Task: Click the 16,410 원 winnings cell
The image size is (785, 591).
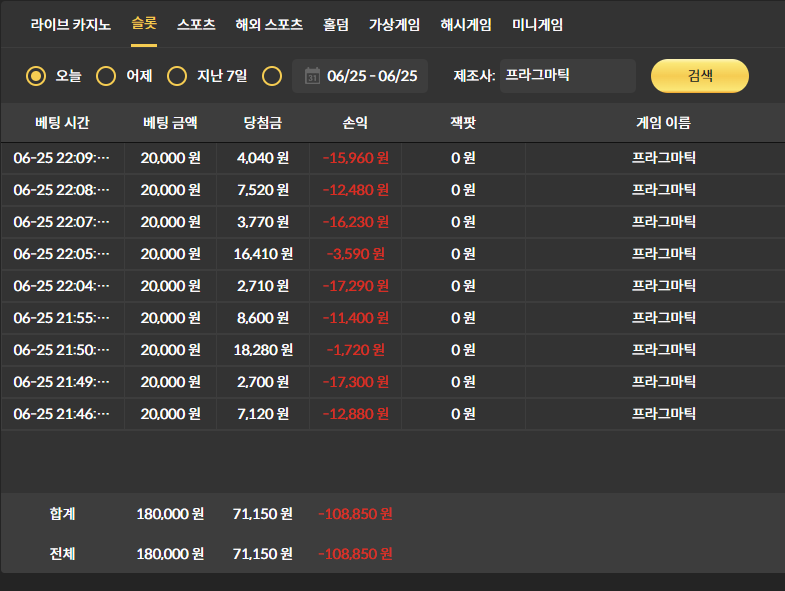Action: pyautogui.click(x=263, y=254)
